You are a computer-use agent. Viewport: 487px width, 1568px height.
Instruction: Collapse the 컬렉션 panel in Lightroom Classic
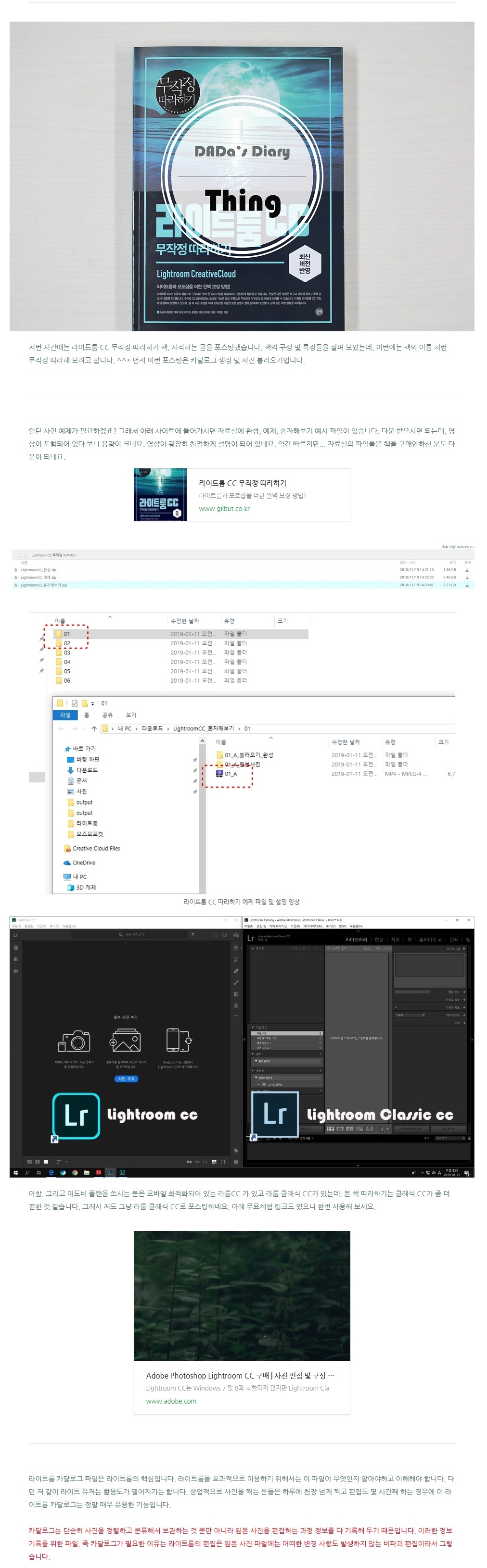coord(254,1071)
